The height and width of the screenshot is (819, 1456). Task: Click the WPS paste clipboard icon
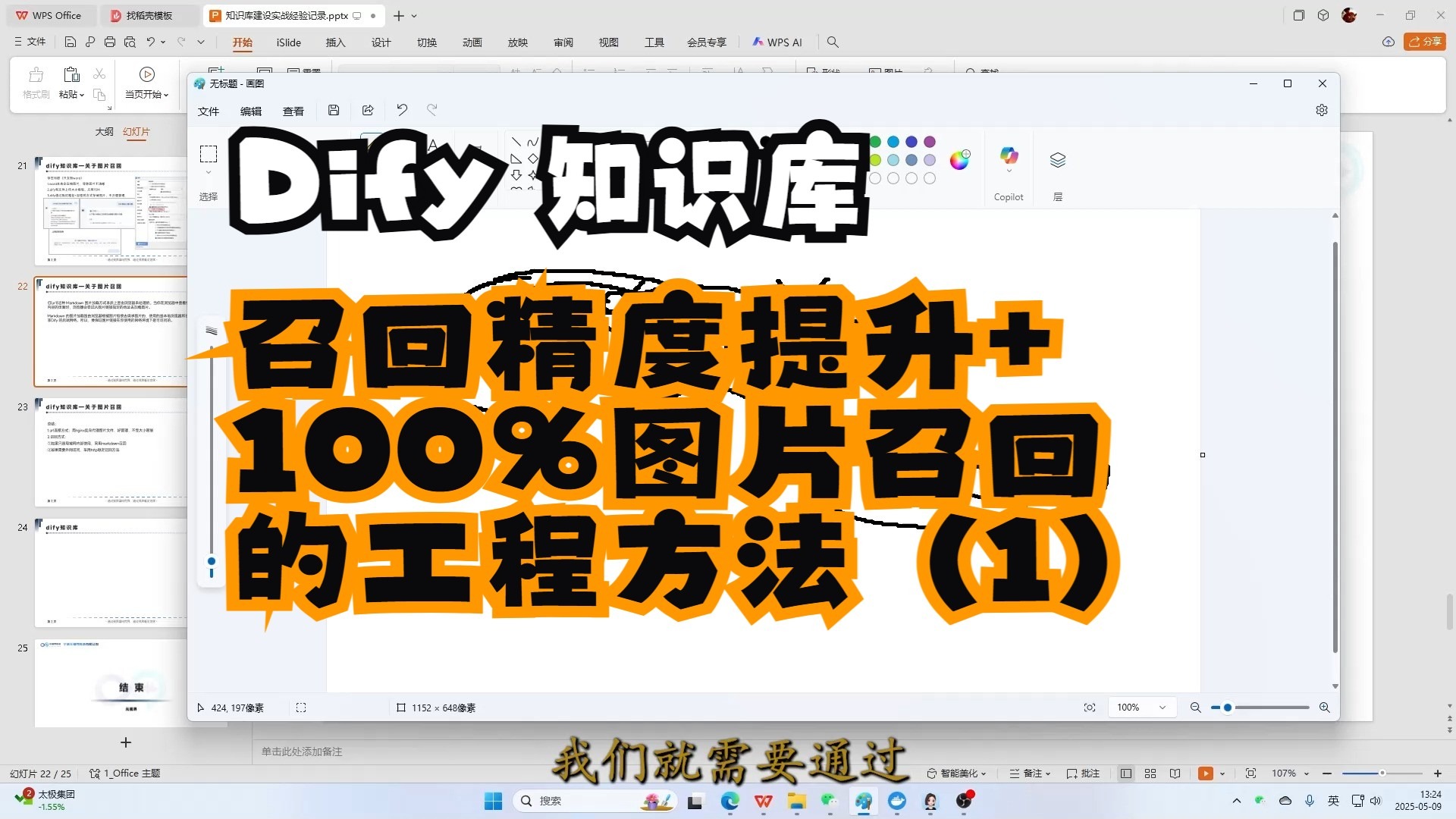(71, 74)
